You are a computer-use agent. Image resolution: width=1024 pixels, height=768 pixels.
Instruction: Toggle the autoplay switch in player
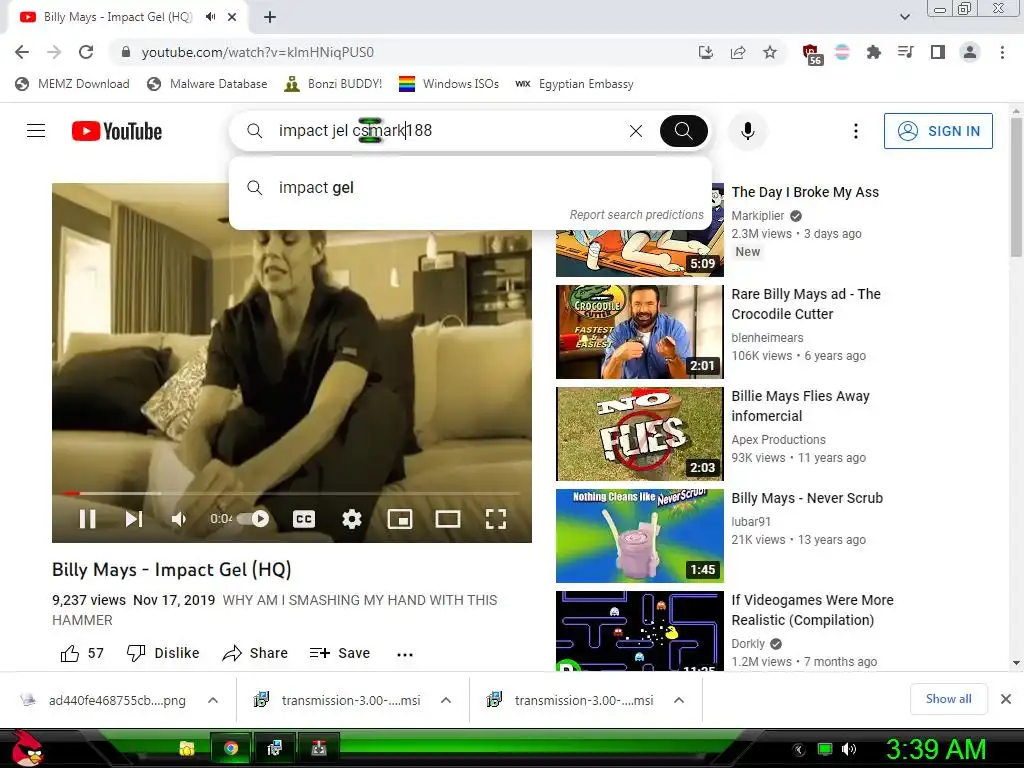253,519
